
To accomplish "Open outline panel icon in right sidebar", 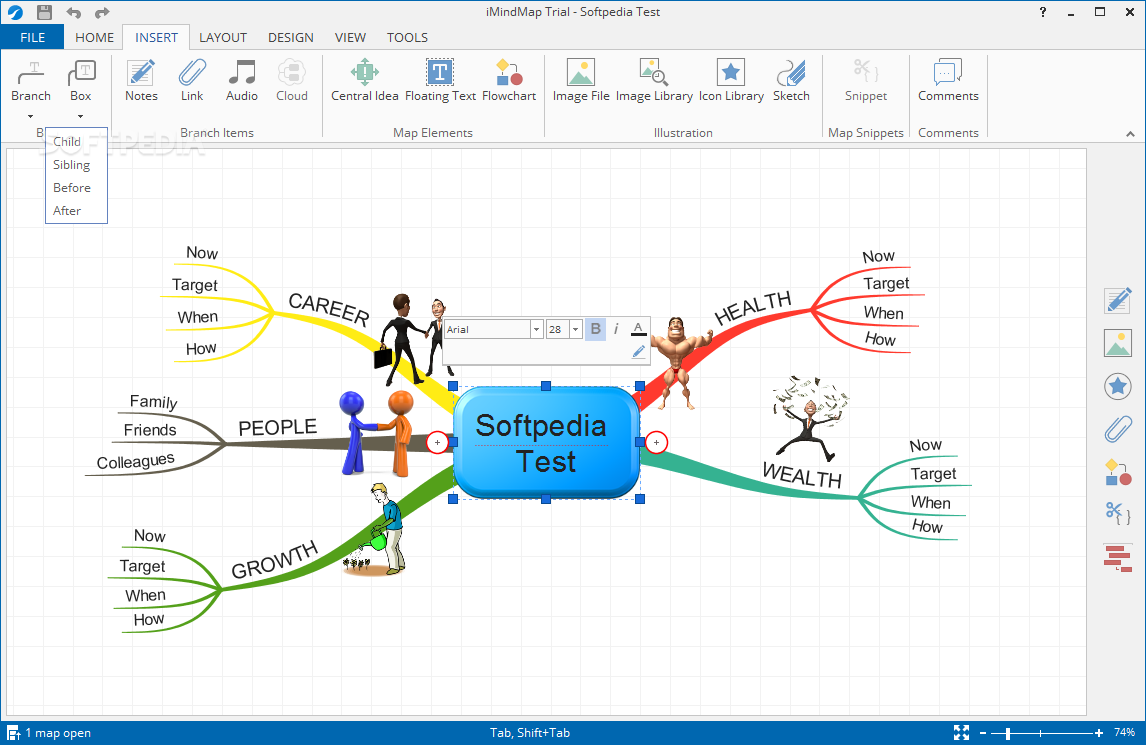I will (x=1117, y=558).
